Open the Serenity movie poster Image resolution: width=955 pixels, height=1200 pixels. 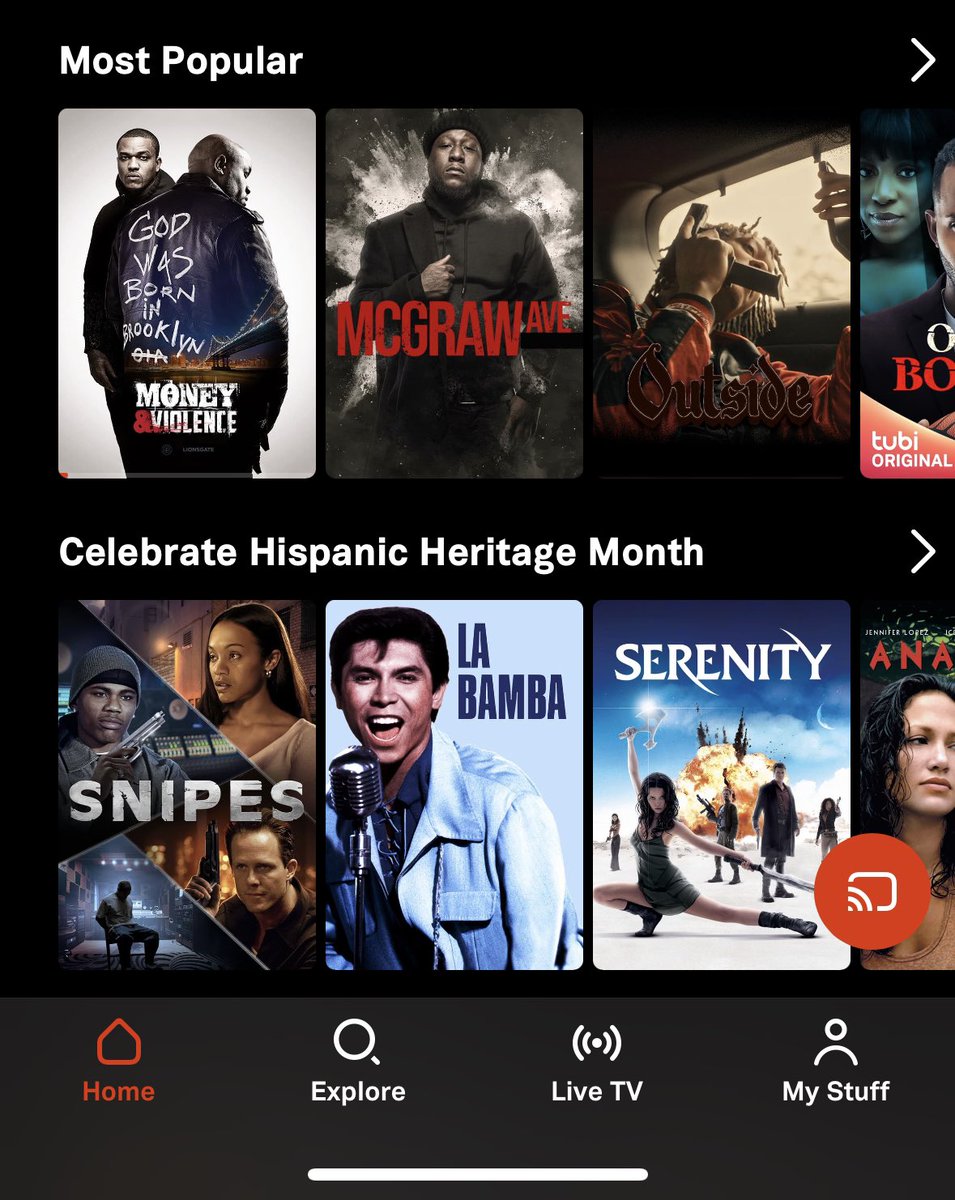point(722,785)
